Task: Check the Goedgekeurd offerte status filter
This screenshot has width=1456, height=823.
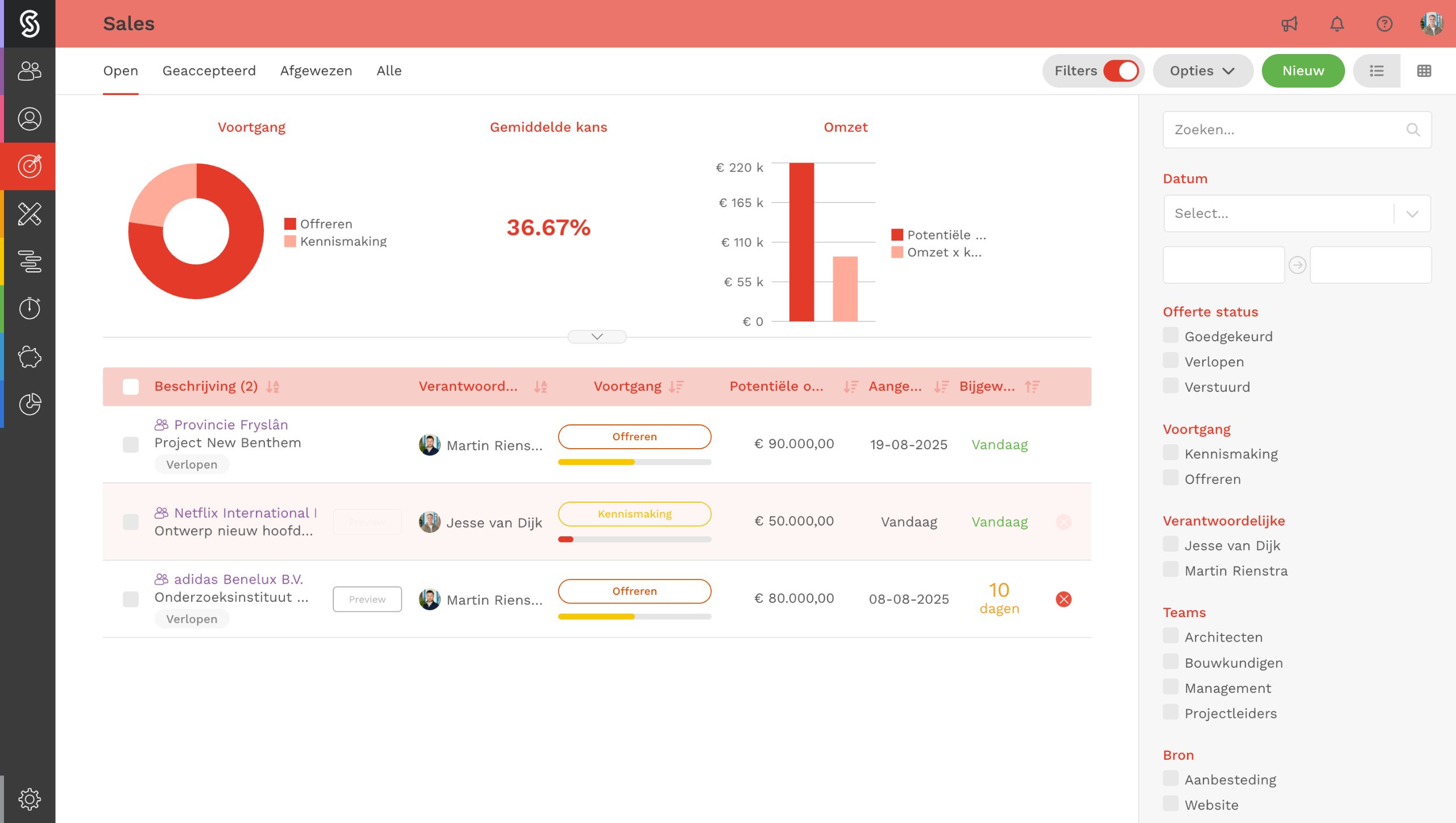Action: point(1170,336)
